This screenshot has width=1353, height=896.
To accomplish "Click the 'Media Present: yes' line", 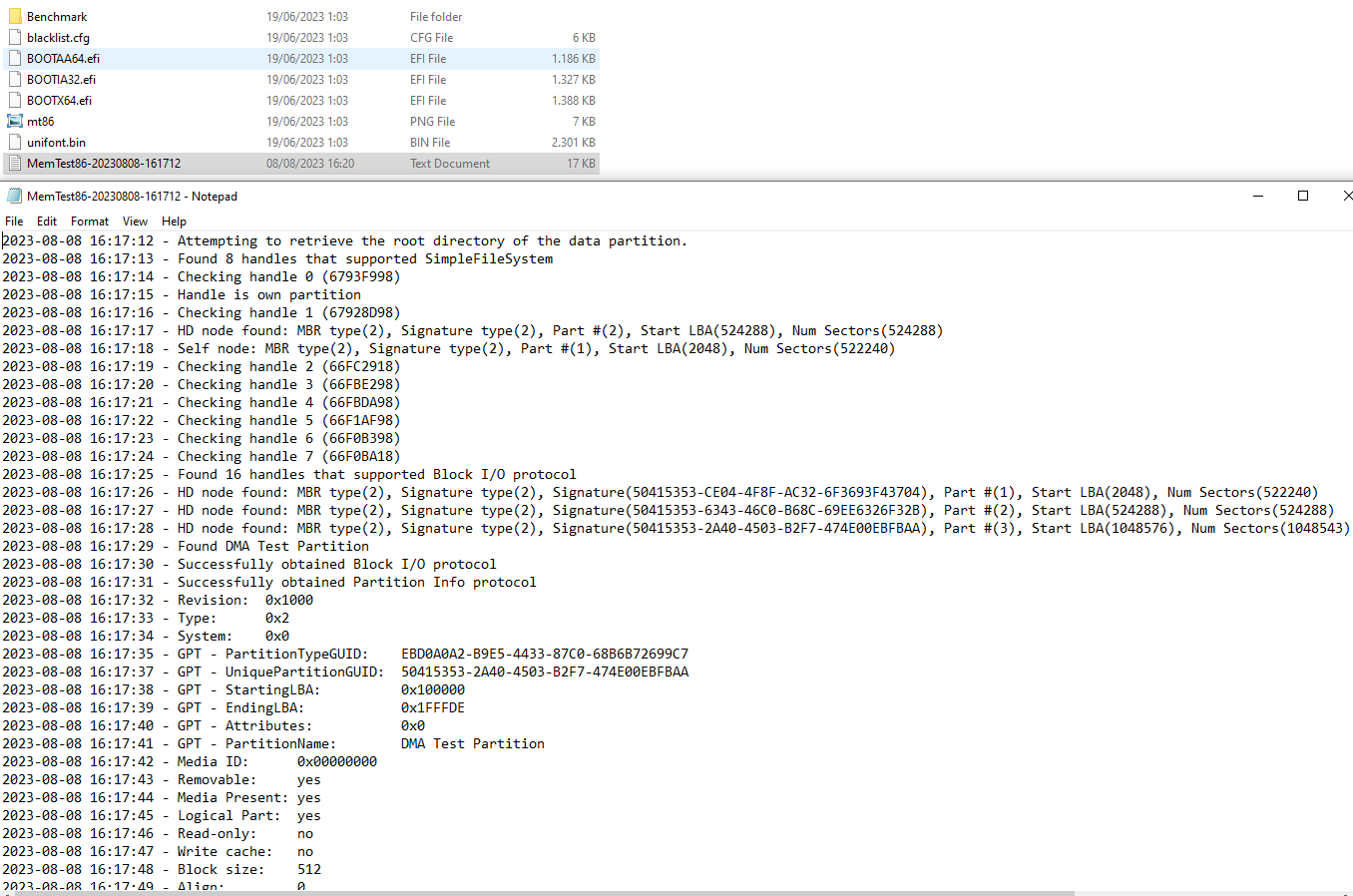I will (x=162, y=797).
